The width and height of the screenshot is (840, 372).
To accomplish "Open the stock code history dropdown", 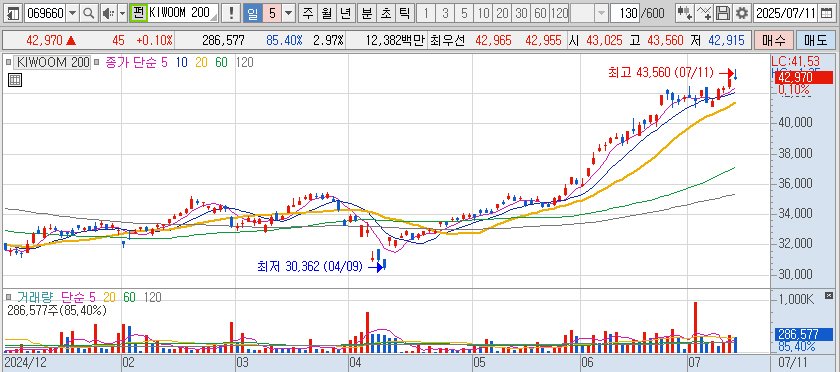I will pos(73,12).
